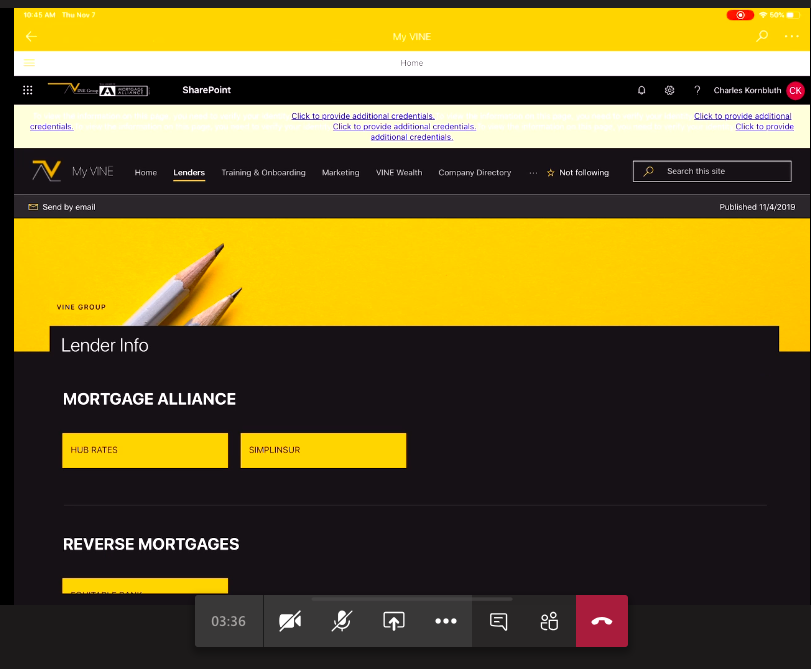811x669 pixels.
Task: Click the battery indicator in status bar
Action: [x=793, y=15]
